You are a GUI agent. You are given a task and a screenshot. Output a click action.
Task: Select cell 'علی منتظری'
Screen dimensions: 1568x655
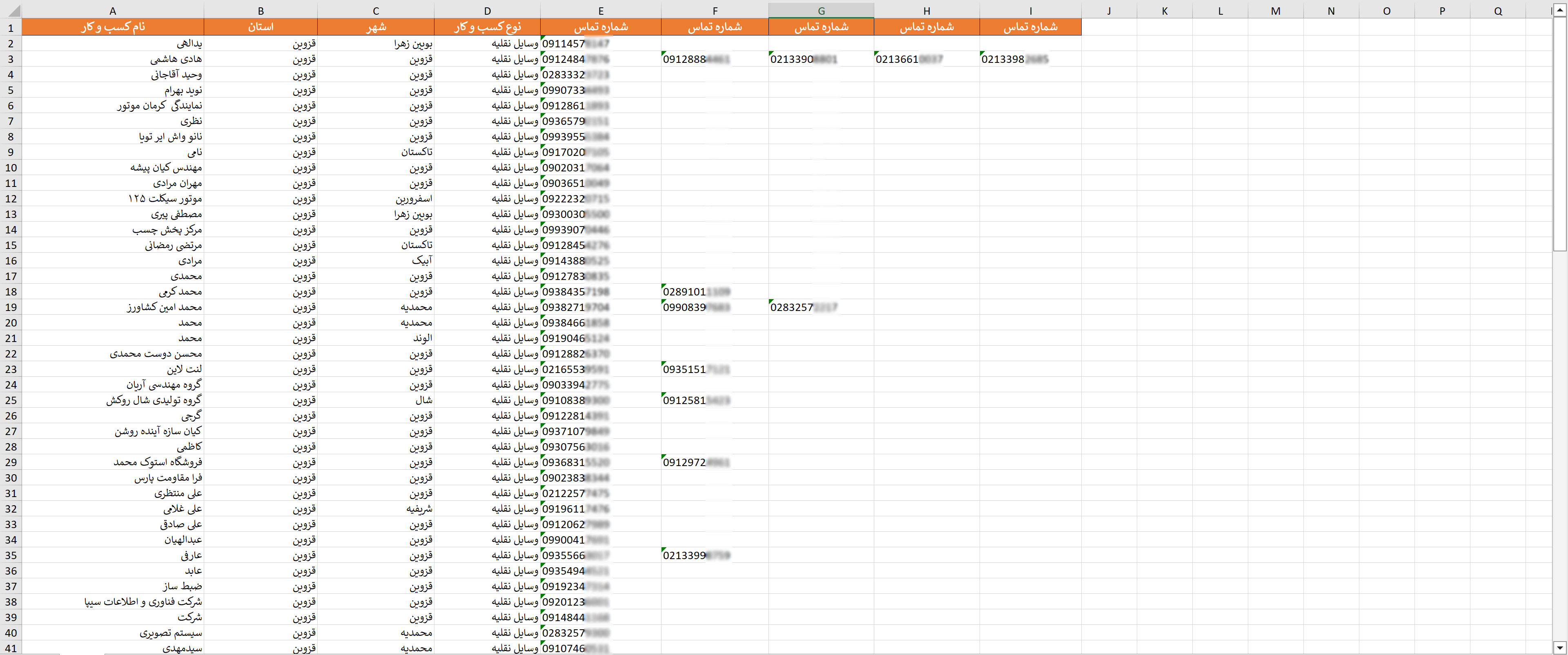(x=113, y=493)
